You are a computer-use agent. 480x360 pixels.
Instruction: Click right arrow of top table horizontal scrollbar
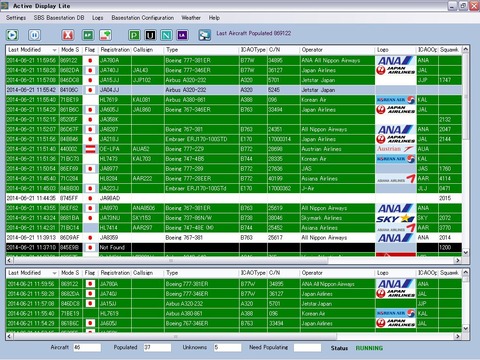point(458,260)
